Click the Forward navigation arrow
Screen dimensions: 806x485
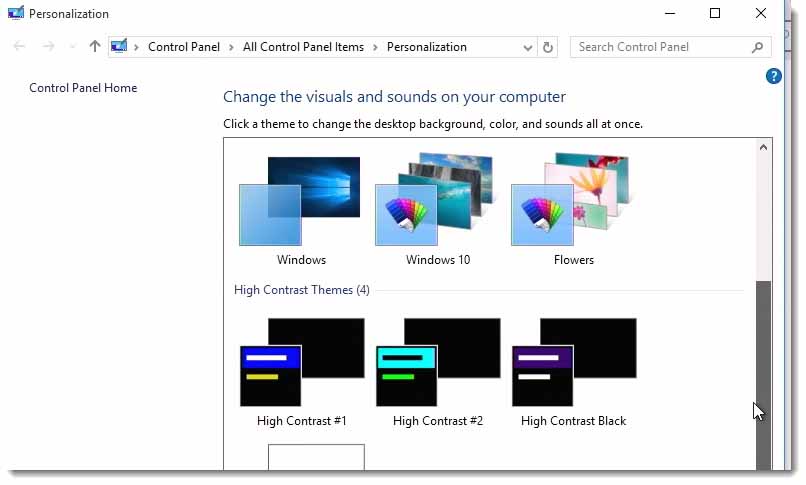pyautogui.click(x=48, y=47)
